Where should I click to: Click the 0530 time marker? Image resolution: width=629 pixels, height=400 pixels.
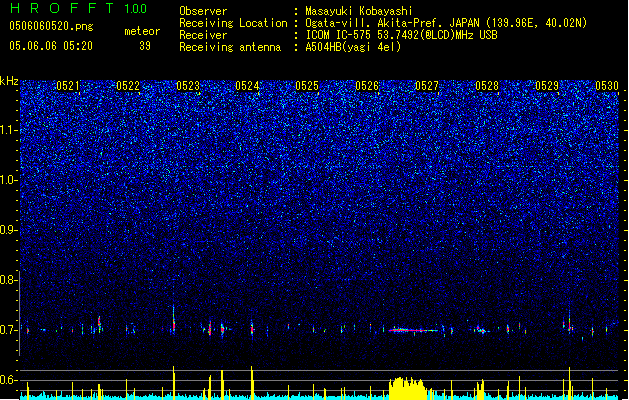click(607, 86)
